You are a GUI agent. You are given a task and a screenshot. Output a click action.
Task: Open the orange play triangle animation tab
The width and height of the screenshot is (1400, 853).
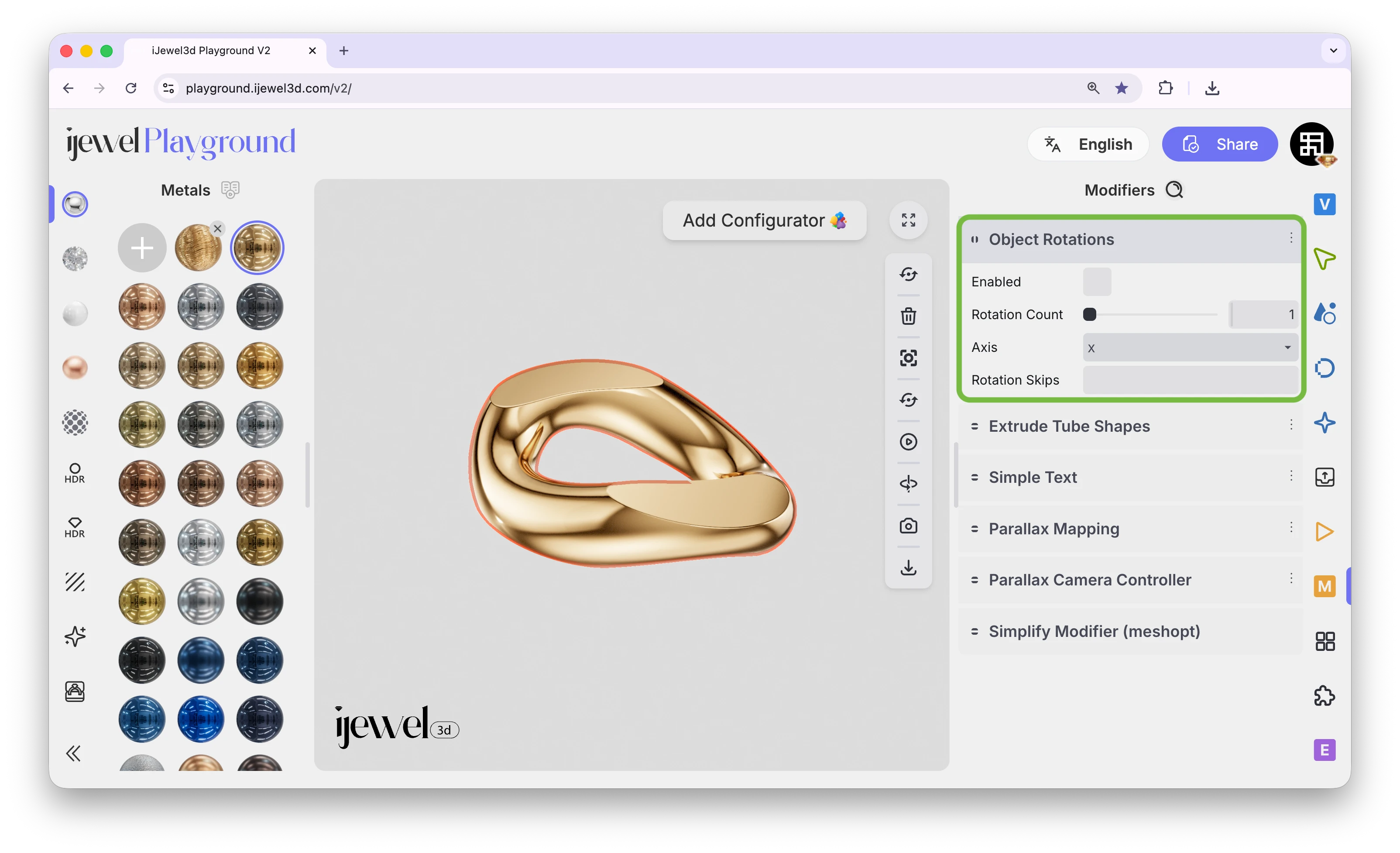[1324, 531]
